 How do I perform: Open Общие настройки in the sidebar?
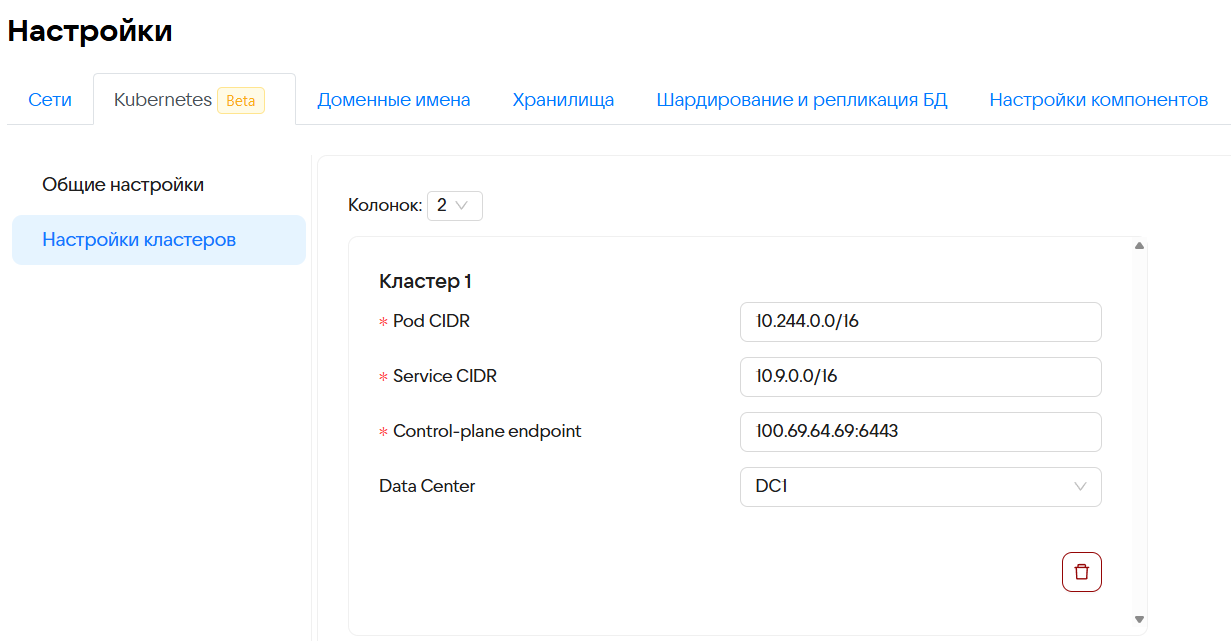159,185
